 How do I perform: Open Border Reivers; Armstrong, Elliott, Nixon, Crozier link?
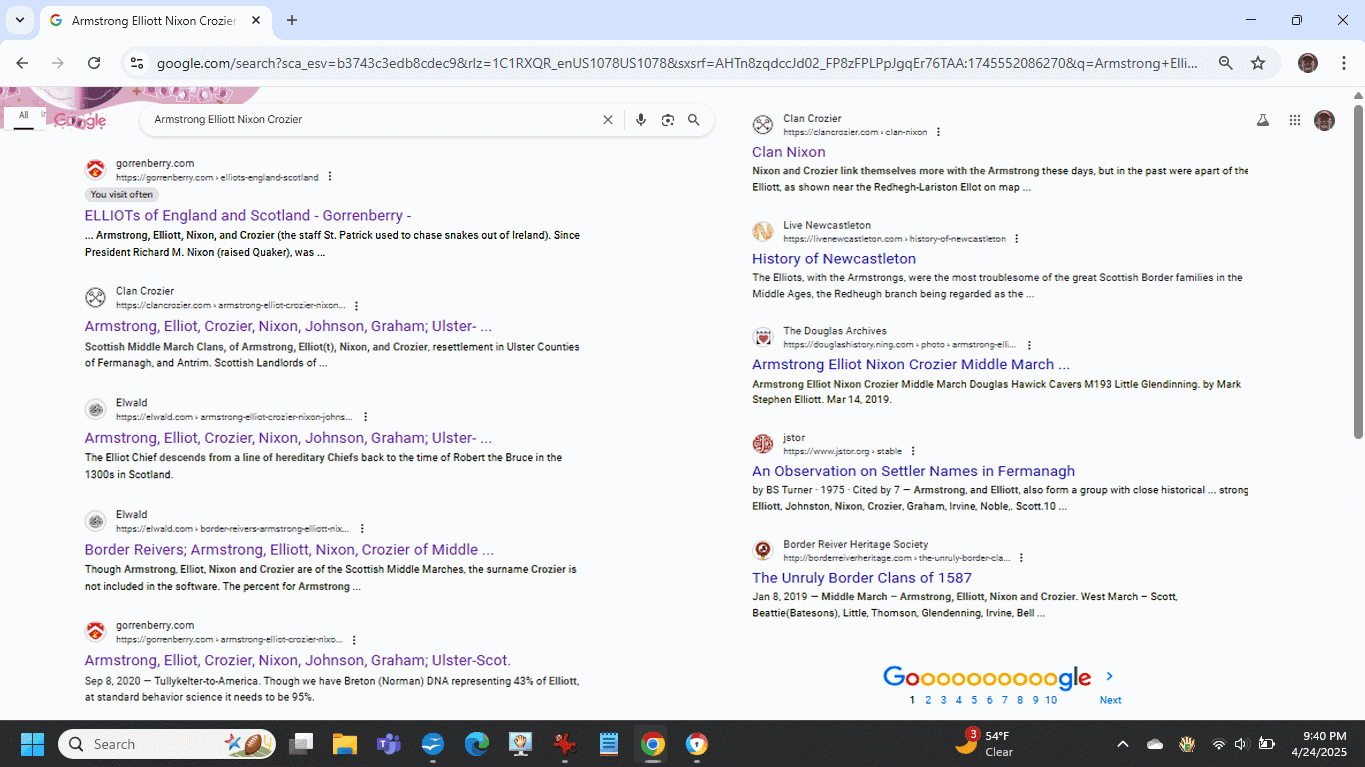289,549
